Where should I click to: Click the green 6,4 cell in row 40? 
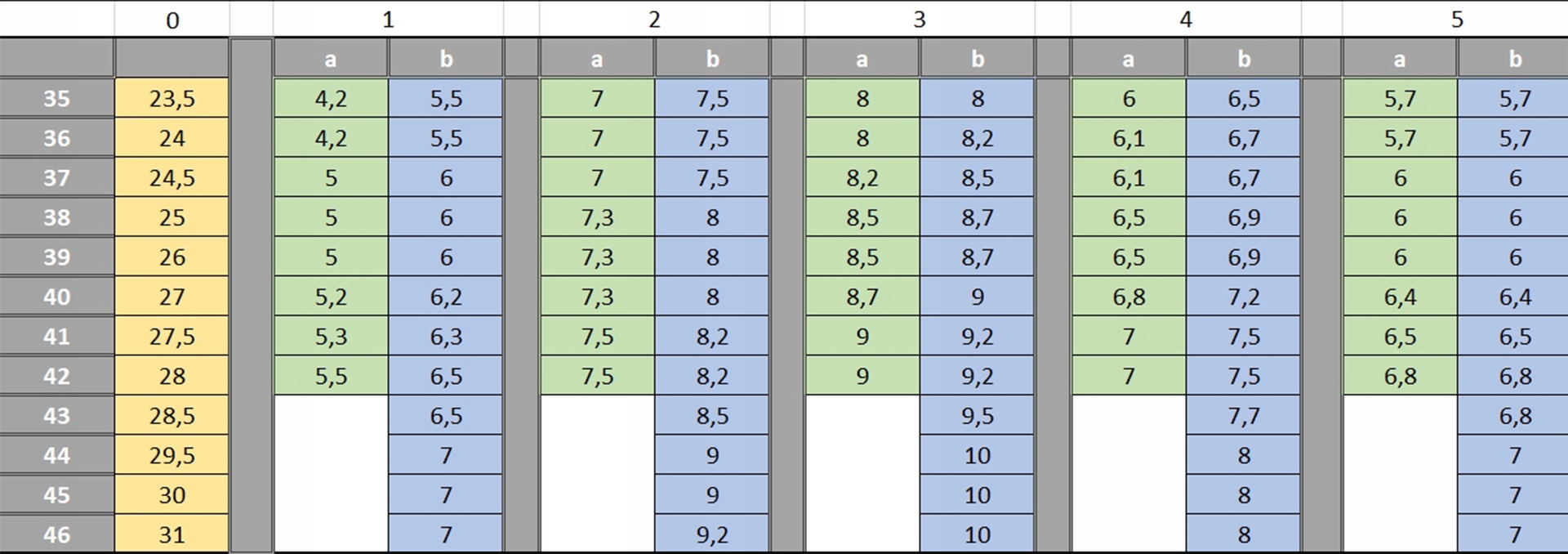pyautogui.click(x=1400, y=297)
